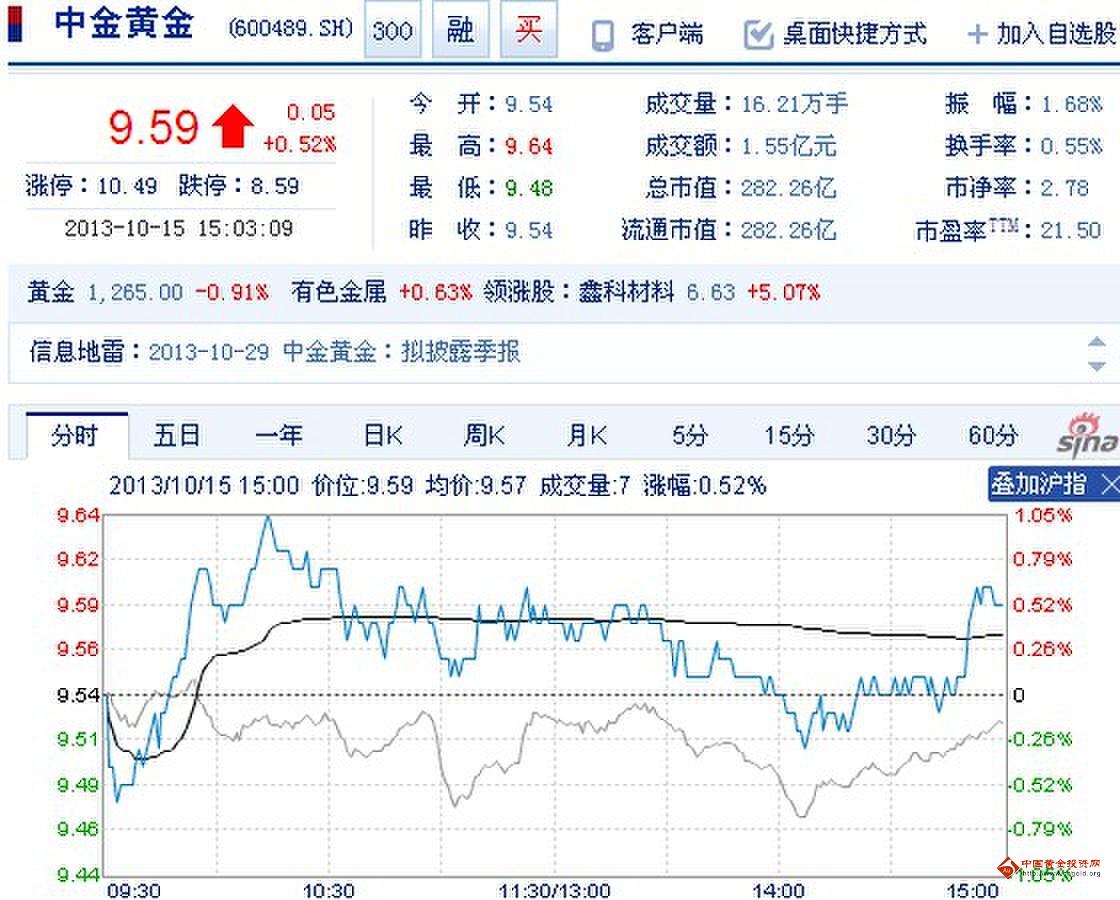Open the 日K chart tab
This screenshot has width=1120, height=900.
tap(383, 435)
